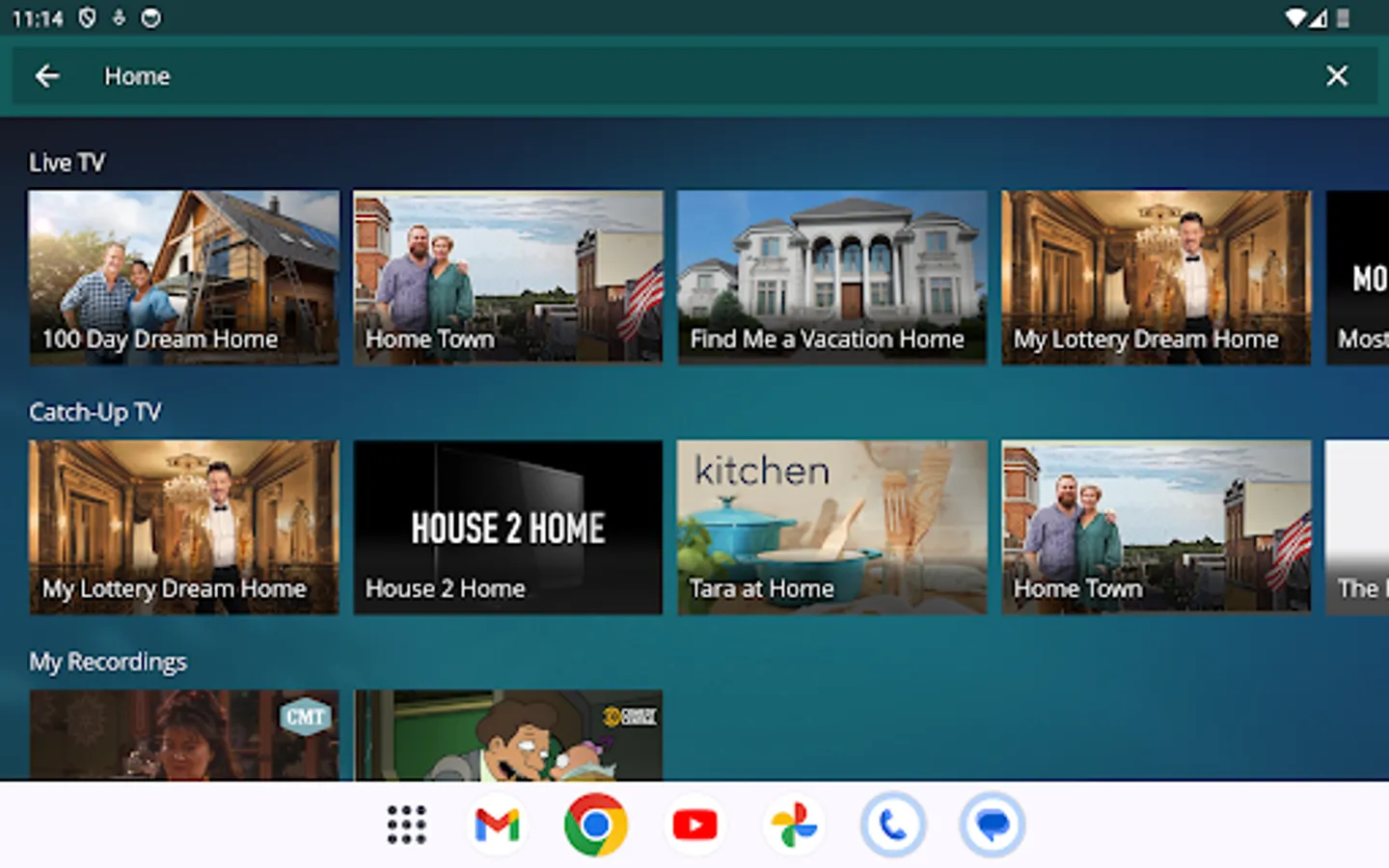This screenshot has width=1389, height=868.
Task: Clear the search with the X icon
Action: click(x=1337, y=76)
